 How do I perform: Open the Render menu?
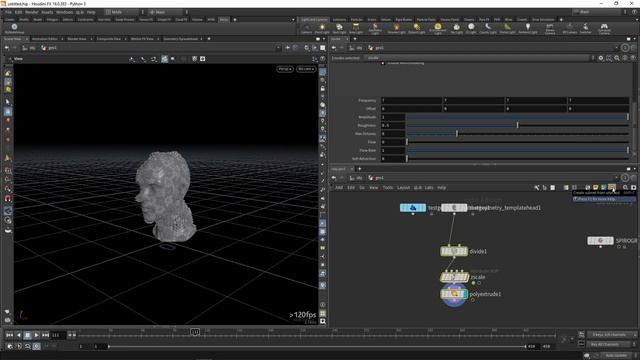coord(31,12)
